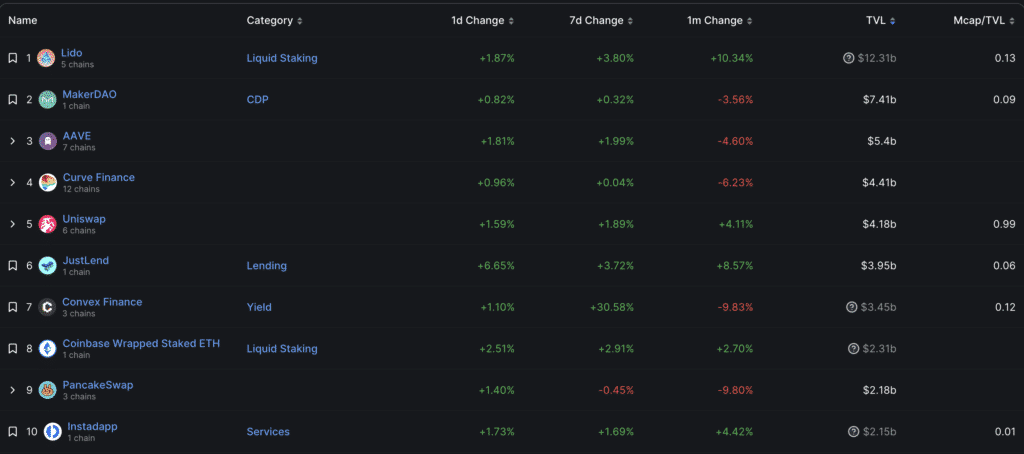This screenshot has width=1024, height=454.
Task: Open the Liquid Staking category for Lido
Action: 282,58
